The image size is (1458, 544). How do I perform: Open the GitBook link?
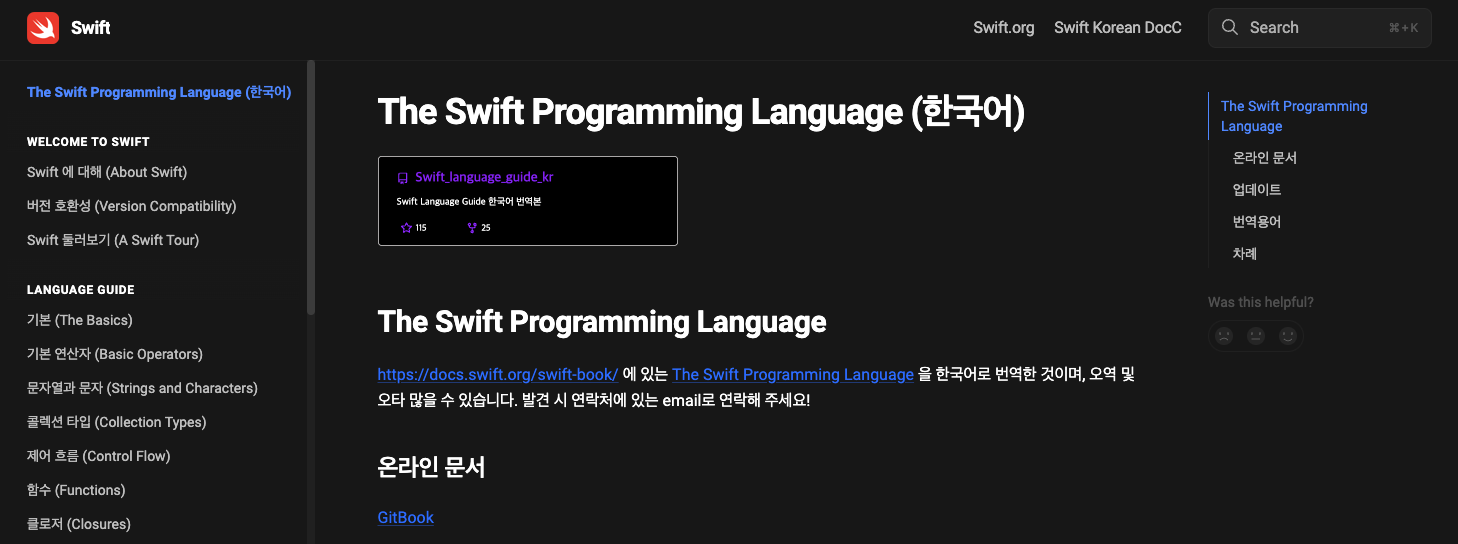click(406, 518)
